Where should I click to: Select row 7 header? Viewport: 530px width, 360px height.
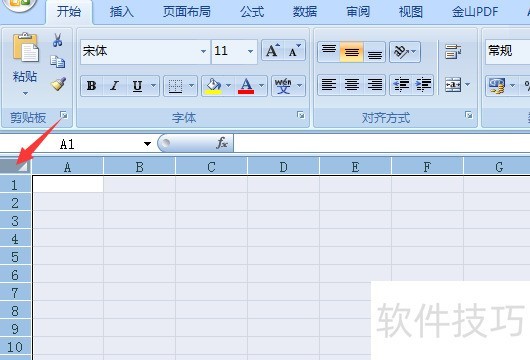coord(15,293)
